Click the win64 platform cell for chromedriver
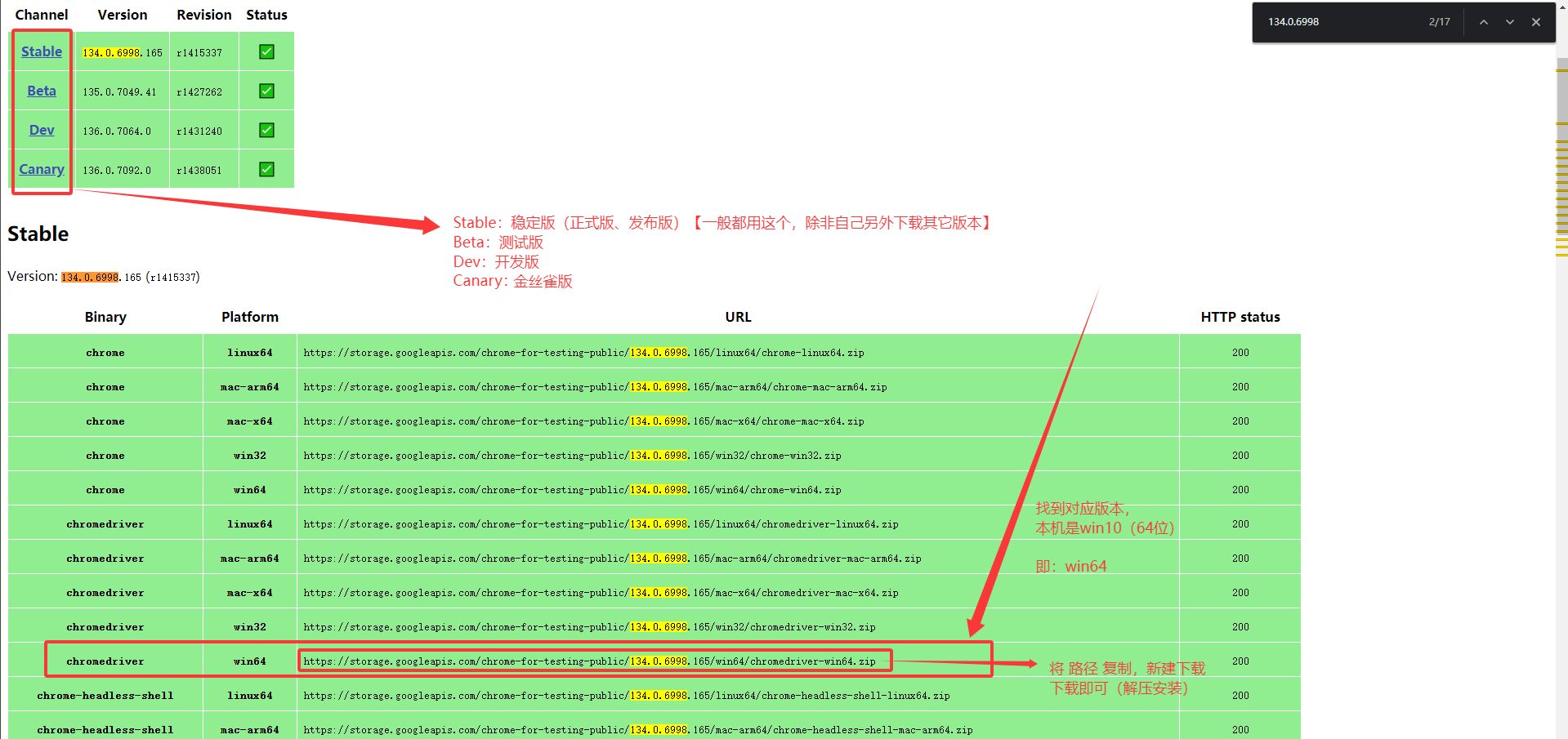 point(250,661)
